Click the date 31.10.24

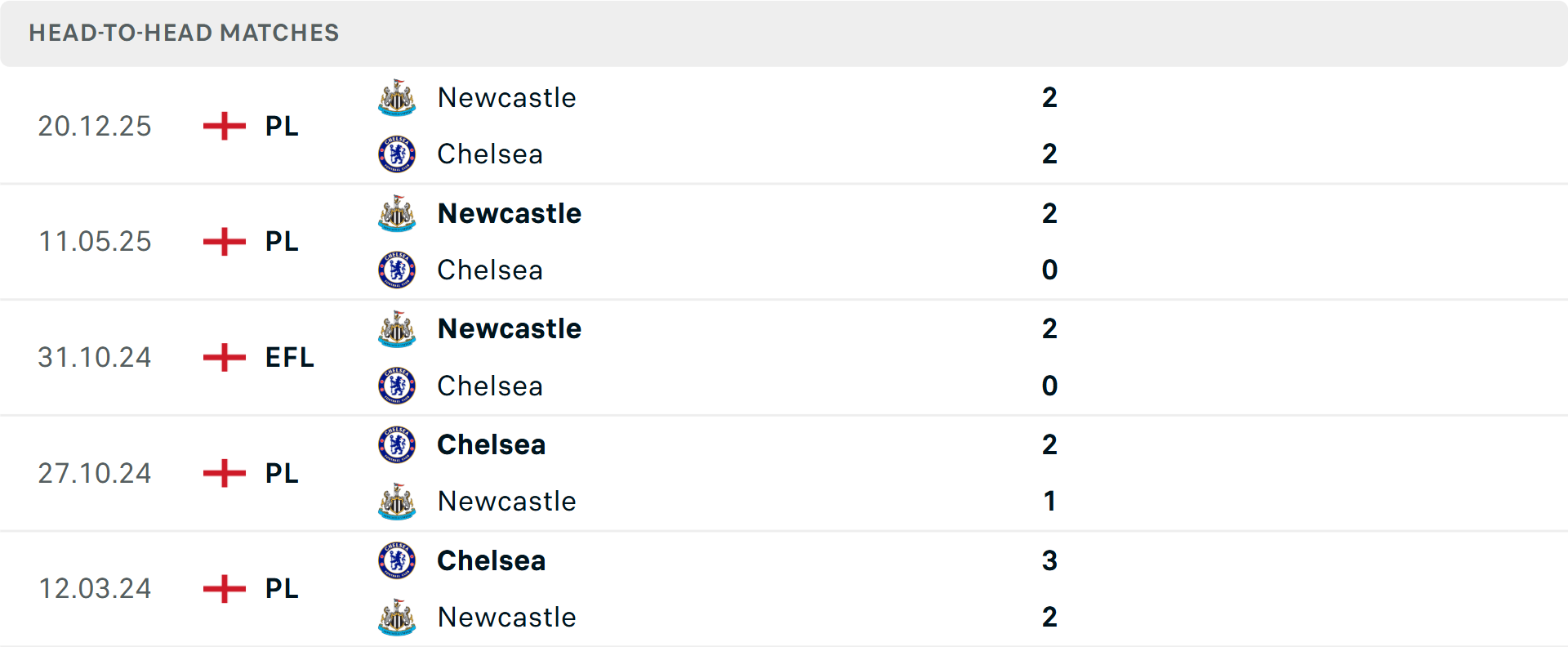click(95, 357)
